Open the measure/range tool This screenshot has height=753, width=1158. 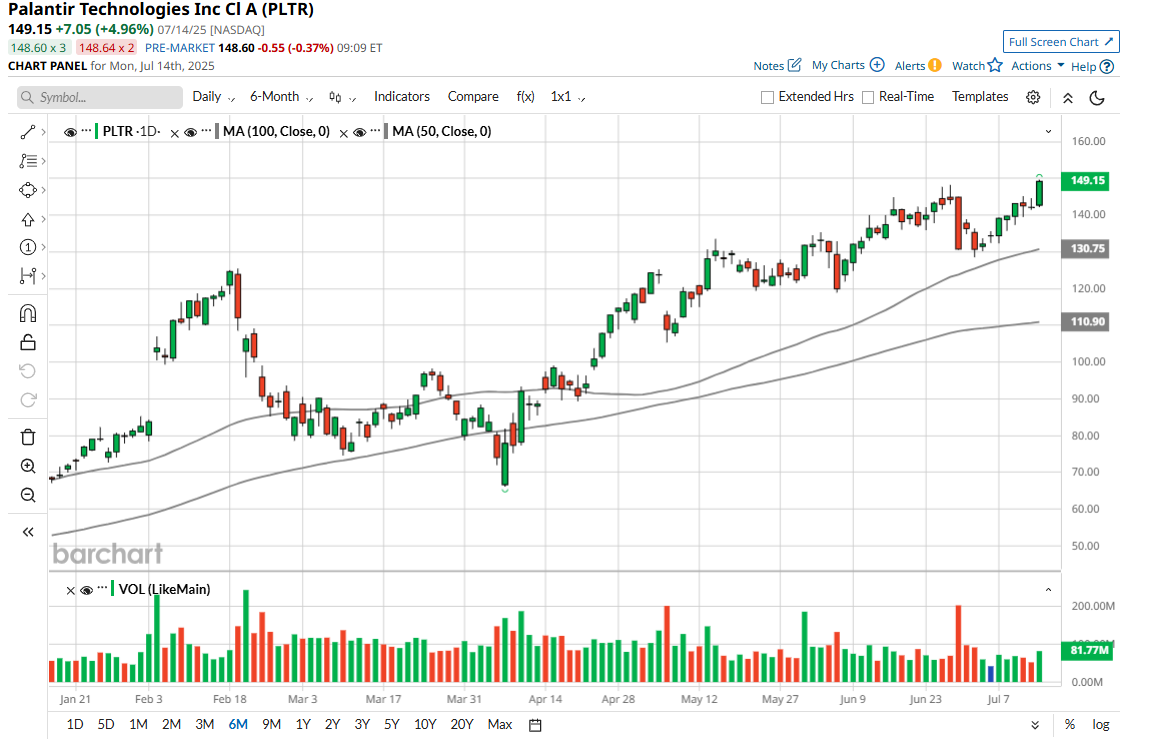27,276
